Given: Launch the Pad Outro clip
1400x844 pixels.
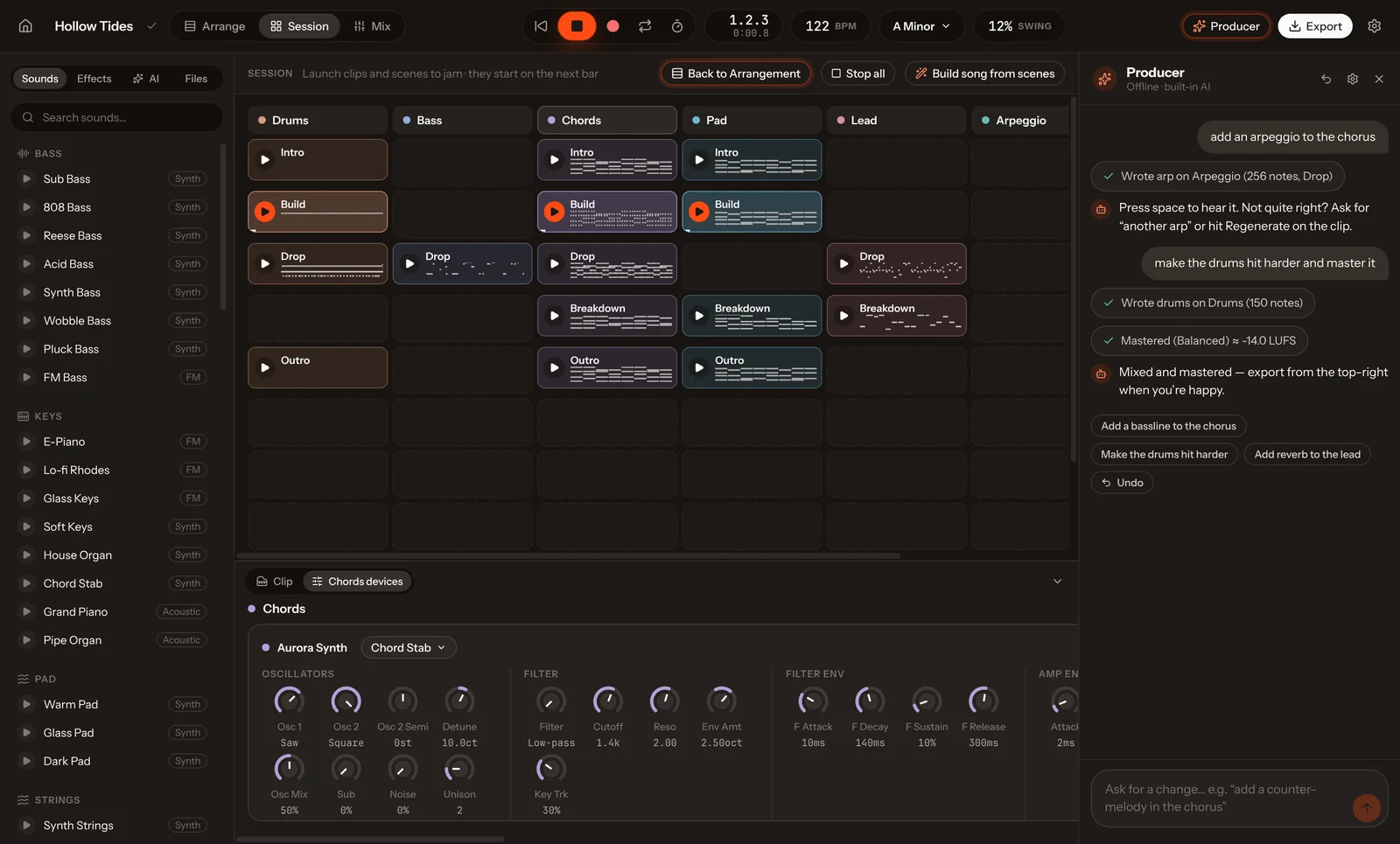Looking at the screenshot, I should point(699,367).
